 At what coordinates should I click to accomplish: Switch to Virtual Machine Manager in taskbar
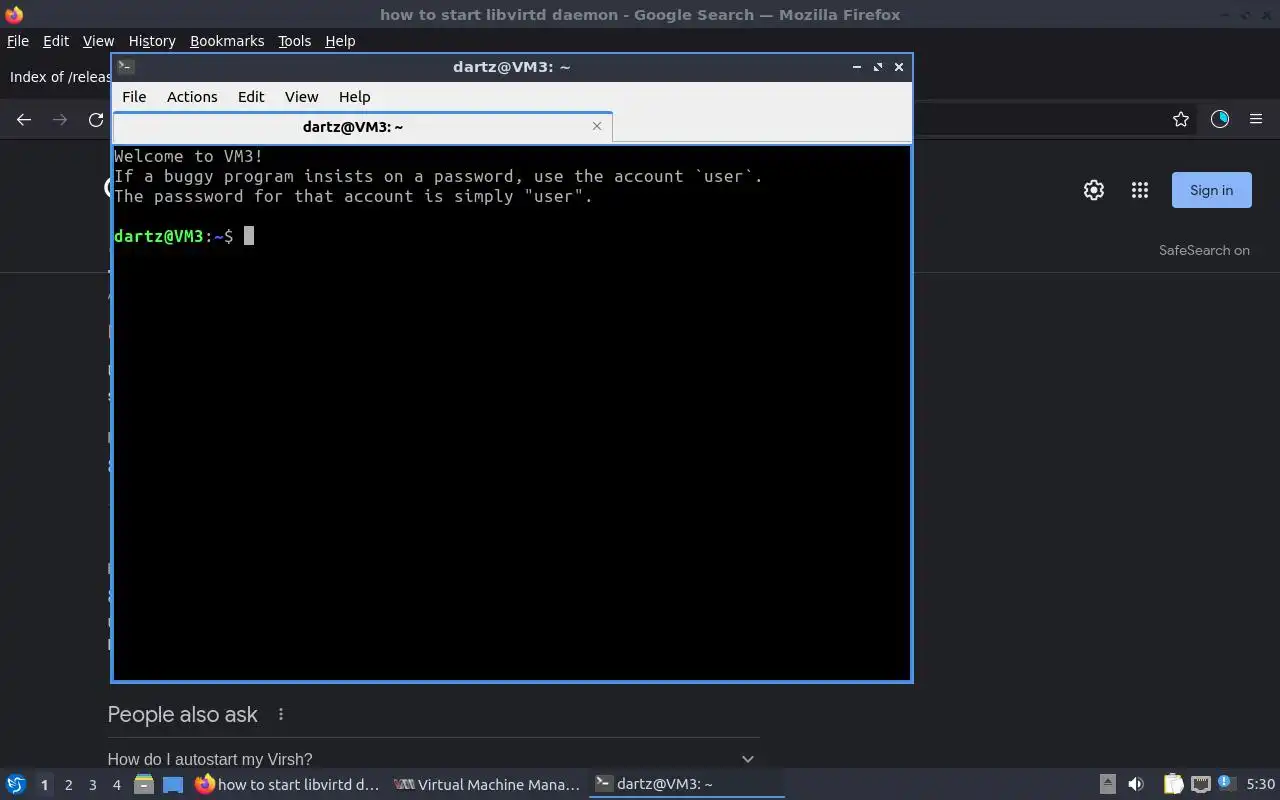click(487, 784)
